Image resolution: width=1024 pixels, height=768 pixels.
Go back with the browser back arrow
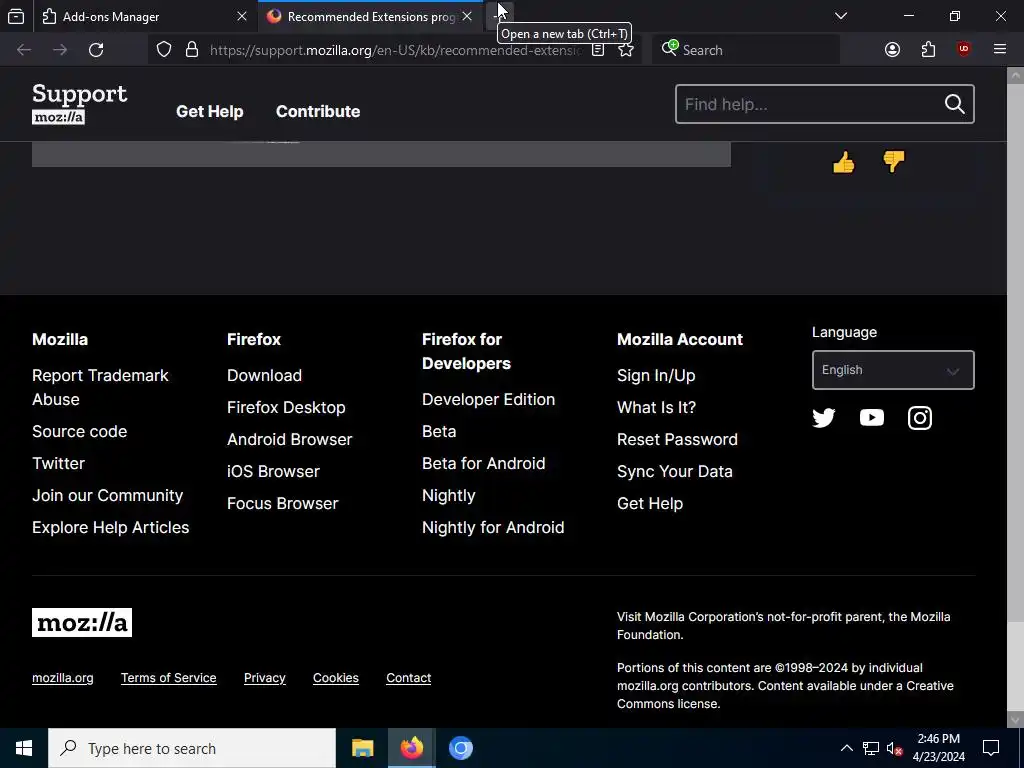24,50
